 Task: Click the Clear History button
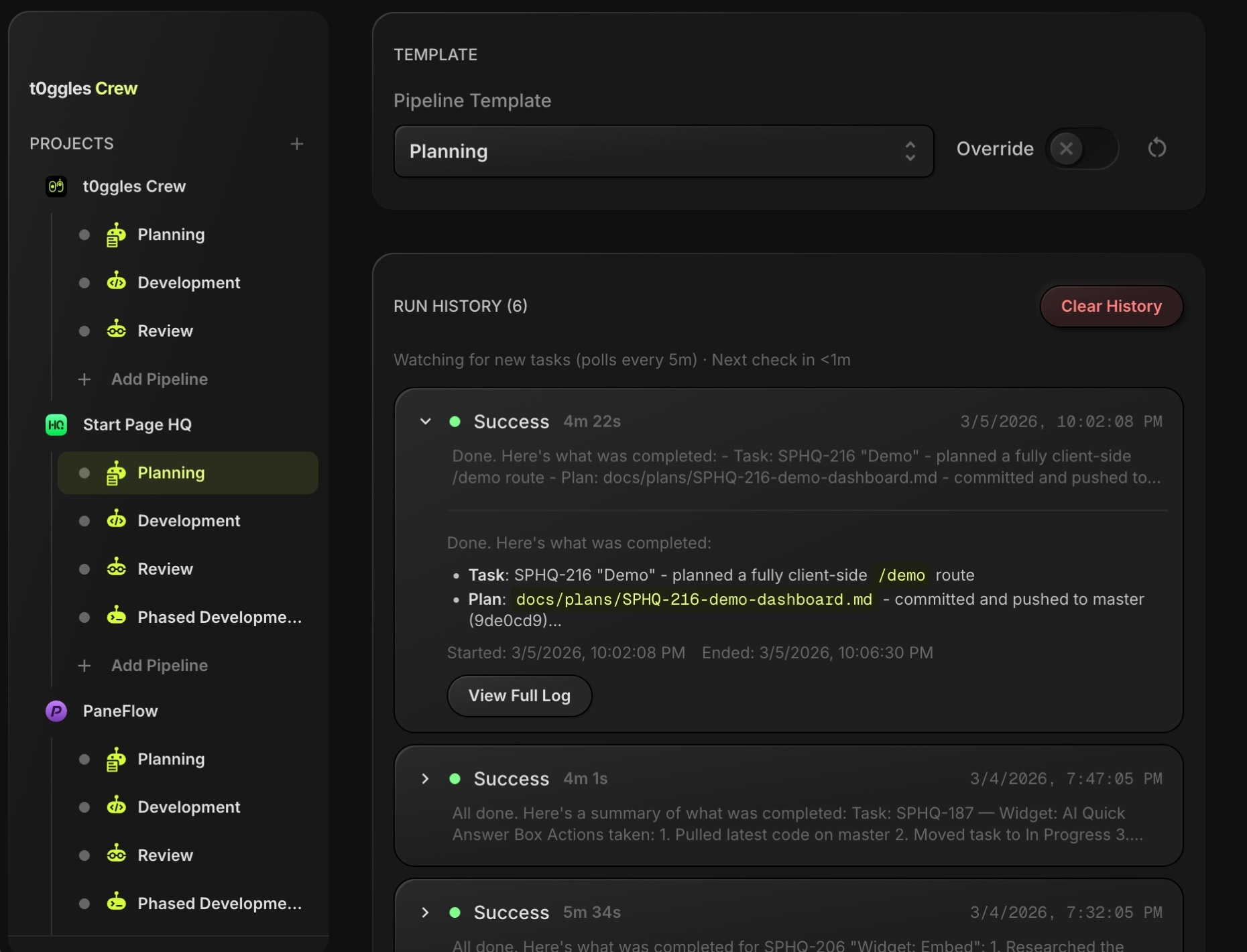point(1111,306)
